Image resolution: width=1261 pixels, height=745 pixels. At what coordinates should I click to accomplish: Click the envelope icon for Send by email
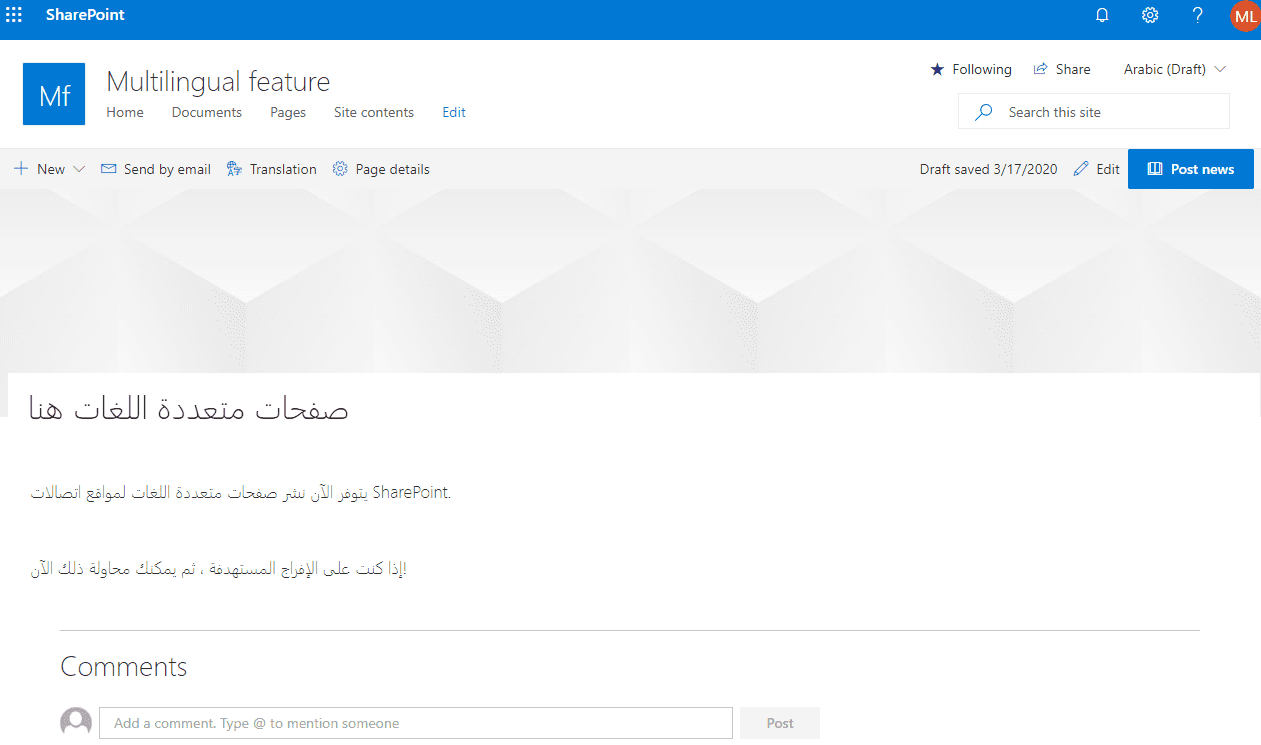tap(109, 169)
